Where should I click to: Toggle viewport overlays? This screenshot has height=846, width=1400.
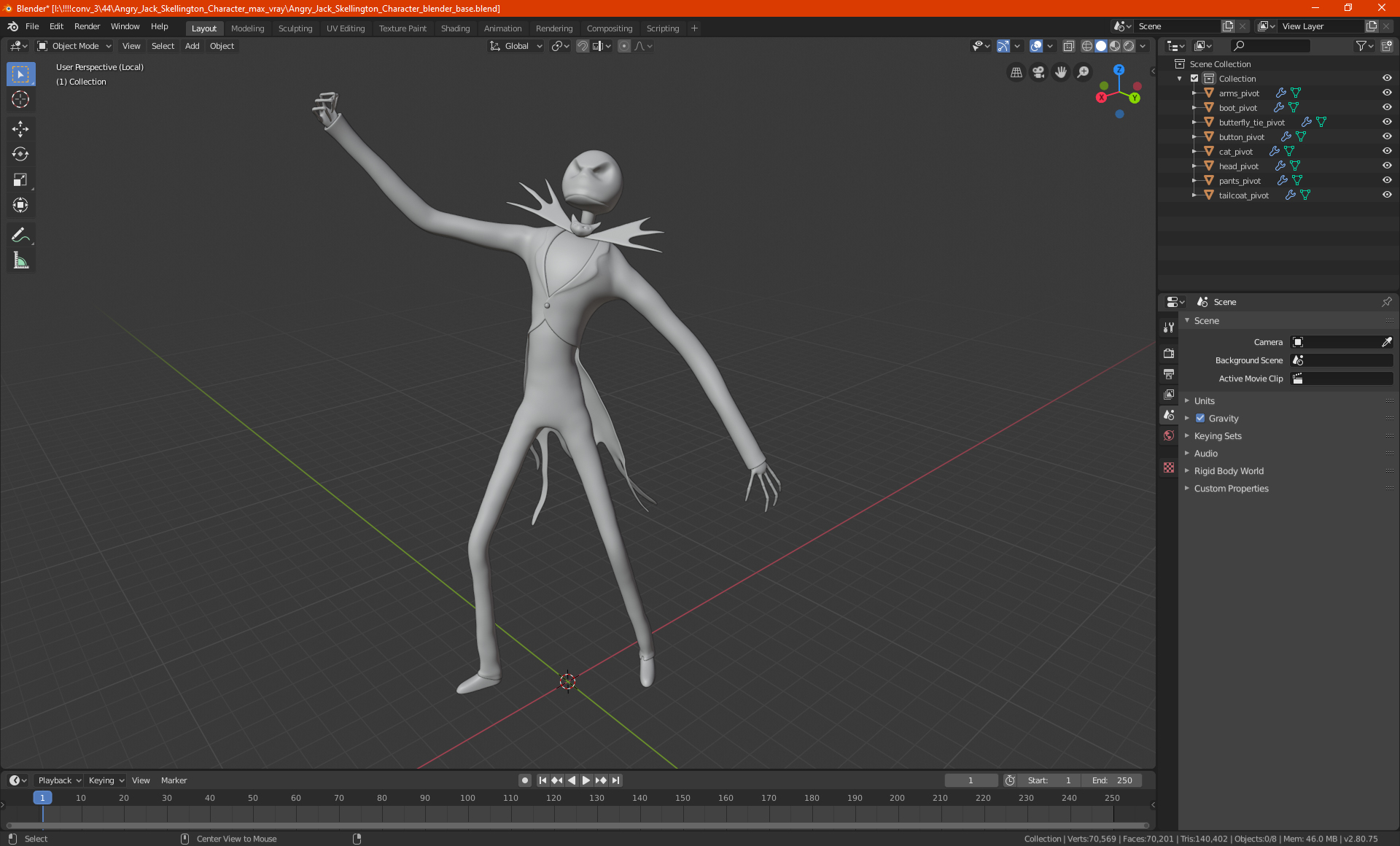(1036, 46)
